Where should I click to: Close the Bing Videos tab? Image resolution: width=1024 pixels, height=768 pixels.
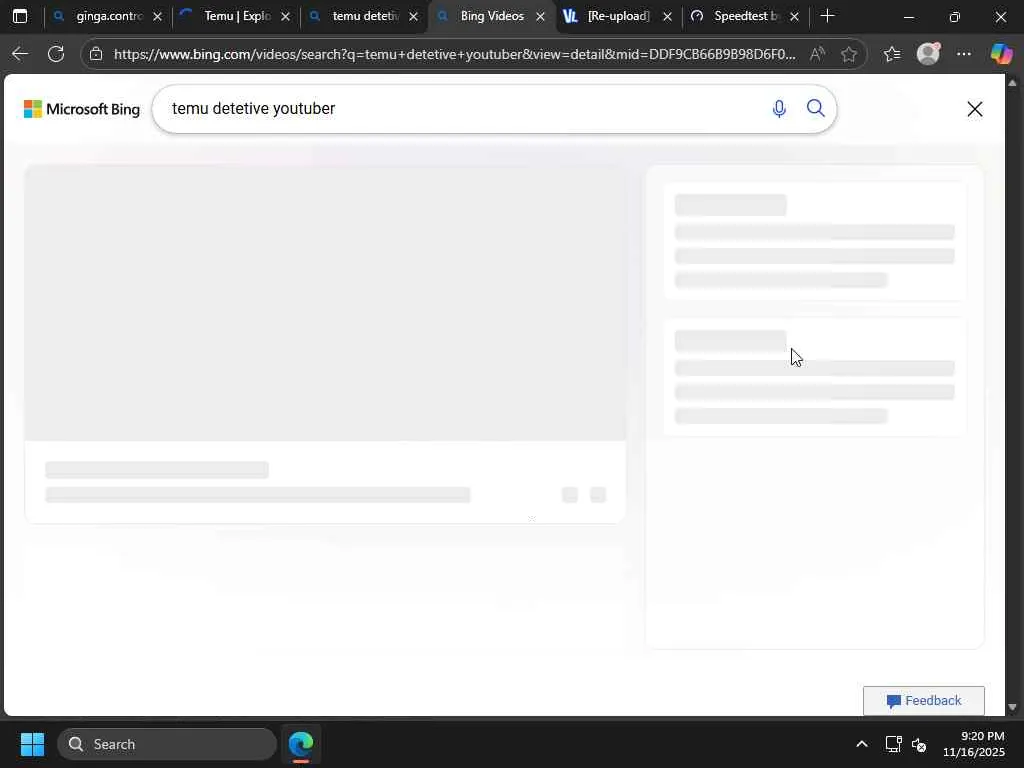[540, 17]
